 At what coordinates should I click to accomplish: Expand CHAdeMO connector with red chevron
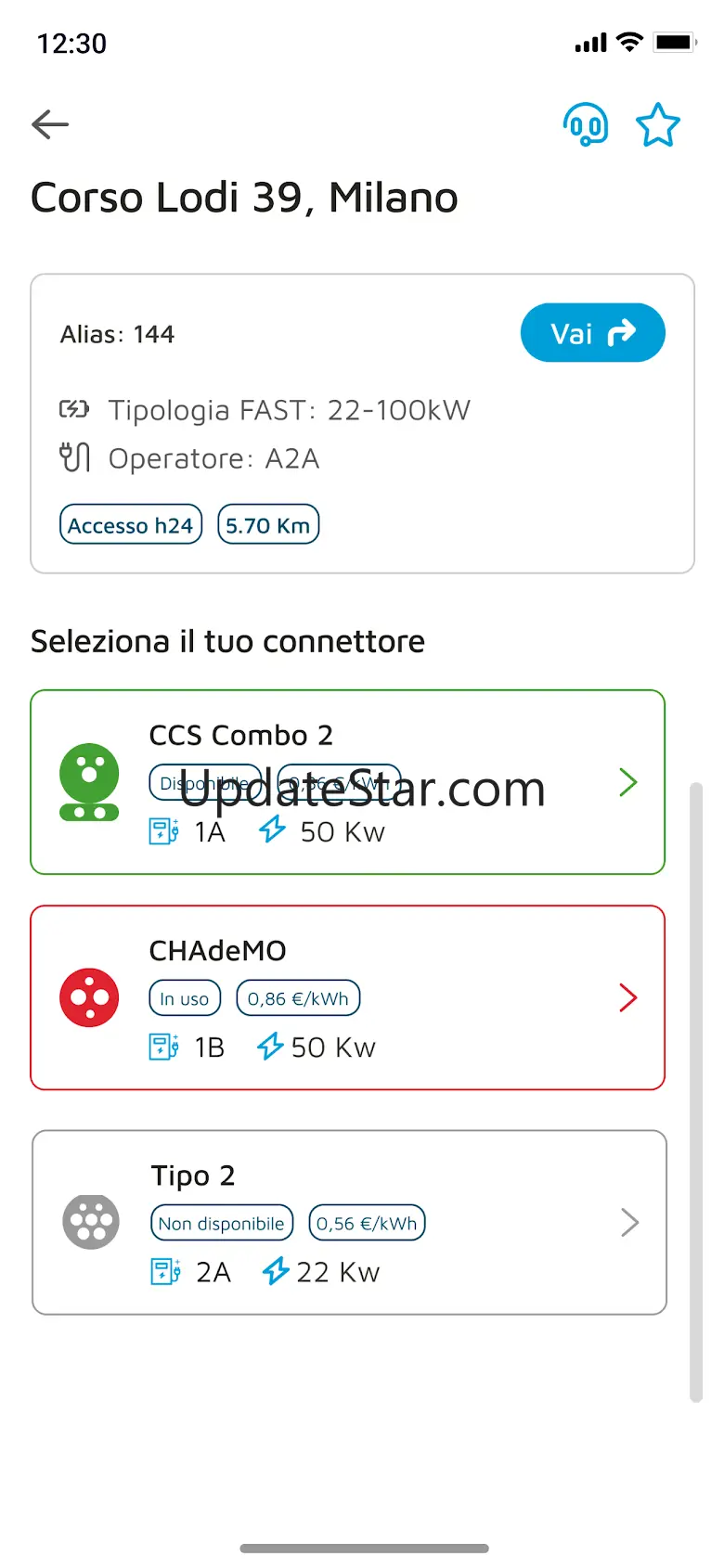(x=628, y=997)
